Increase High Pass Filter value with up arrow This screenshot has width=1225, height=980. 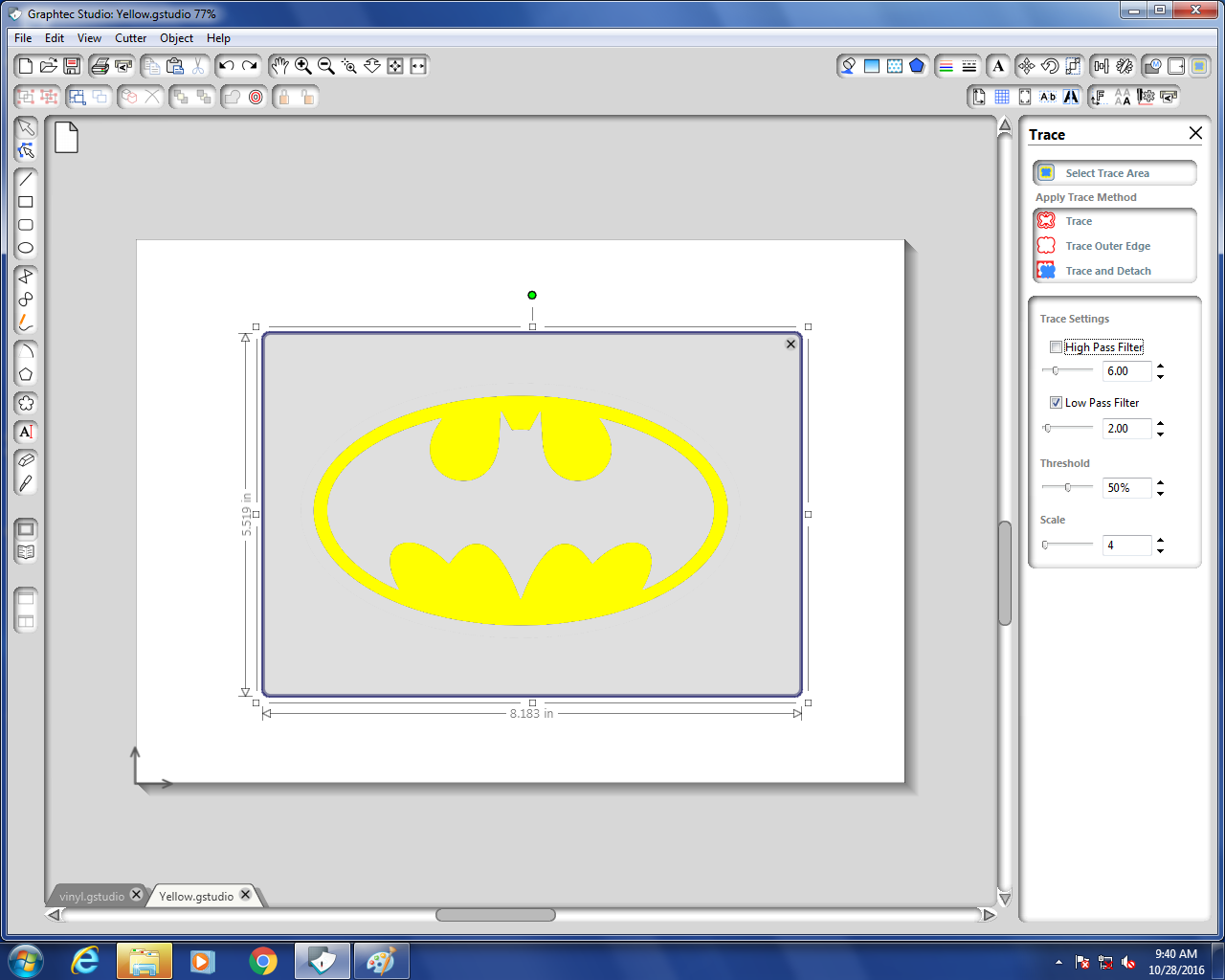(1161, 367)
